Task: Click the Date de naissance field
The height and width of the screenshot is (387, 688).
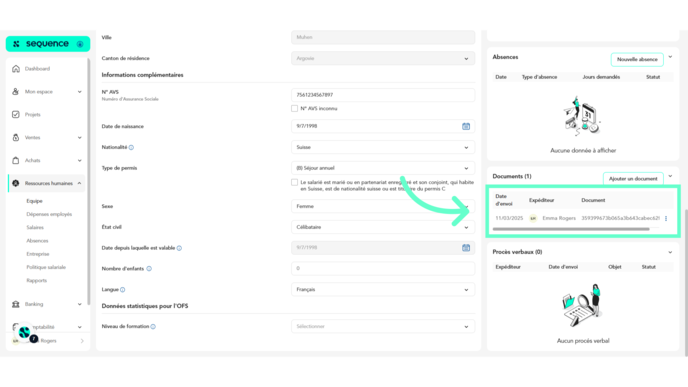Action: click(383, 126)
